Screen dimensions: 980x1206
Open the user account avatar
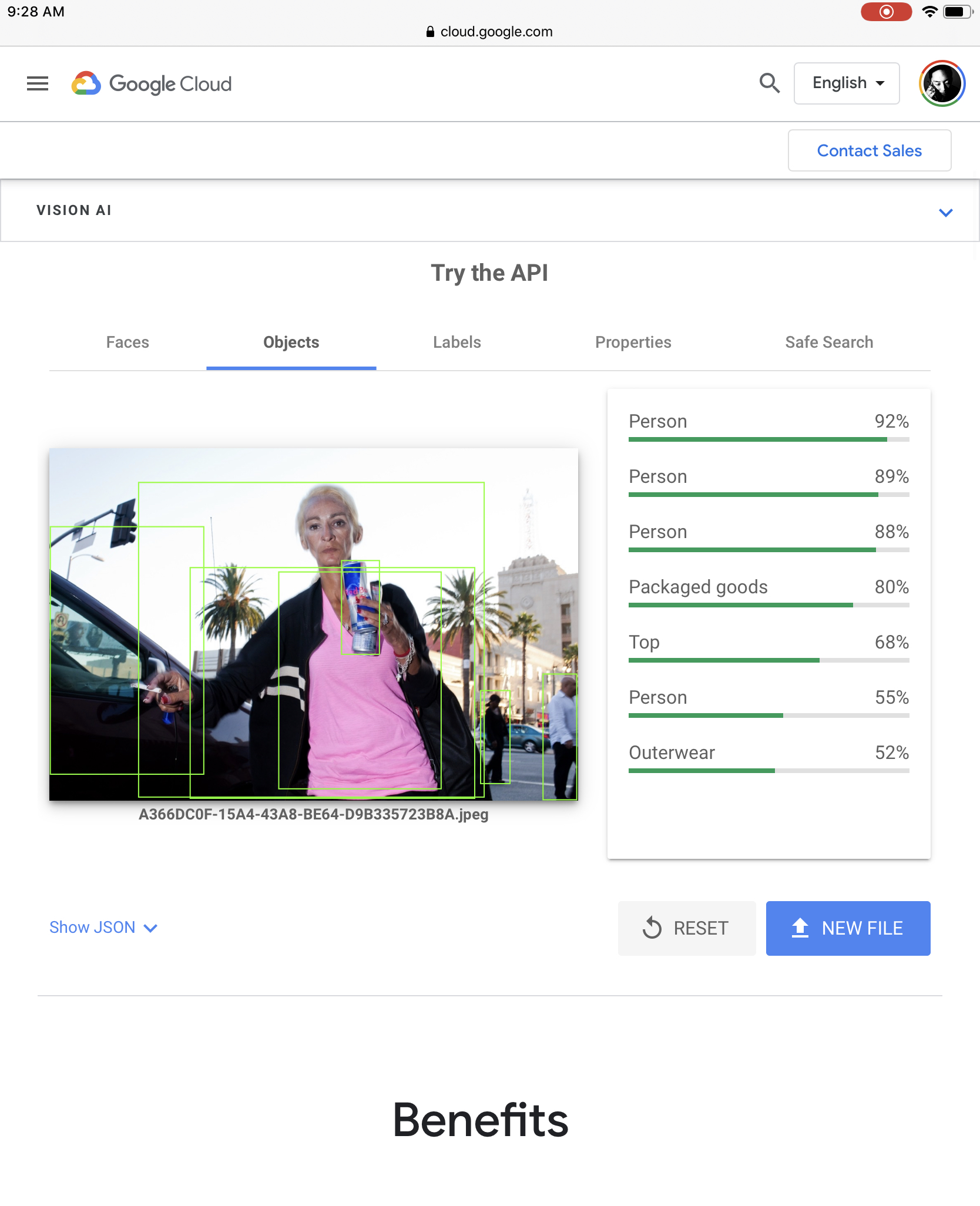coord(942,83)
